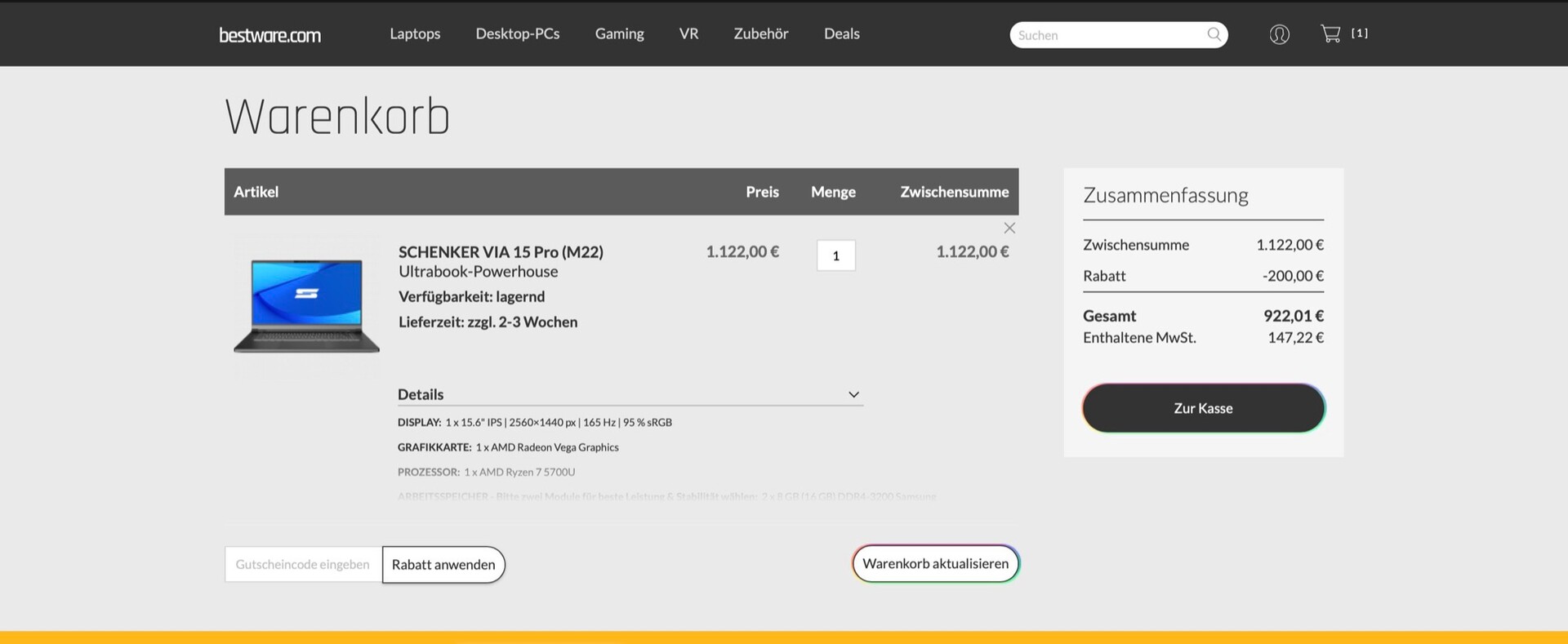
Task: Select the Rabatt value -200,00 €
Action: point(1293,276)
